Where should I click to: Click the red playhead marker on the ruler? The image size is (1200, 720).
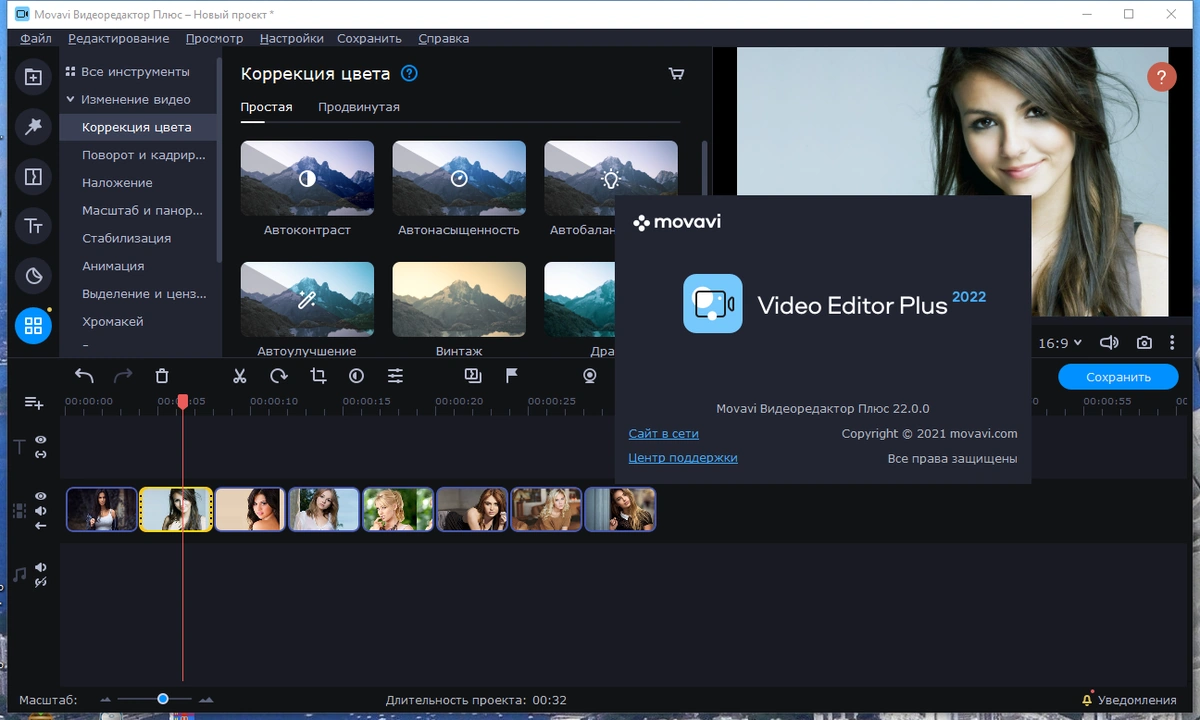click(x=183, y=401)
